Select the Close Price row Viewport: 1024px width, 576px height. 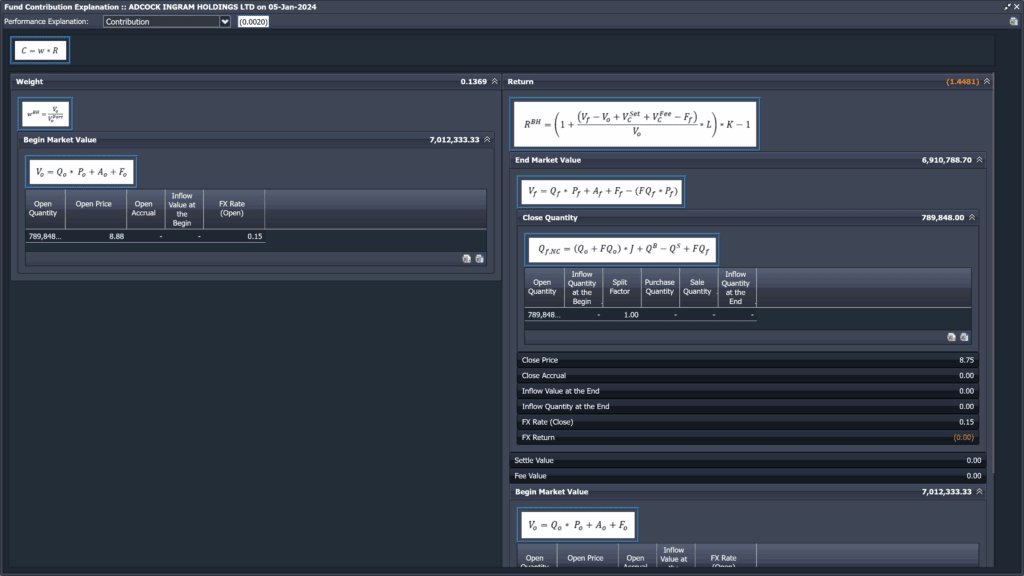(x=747, y=360)
